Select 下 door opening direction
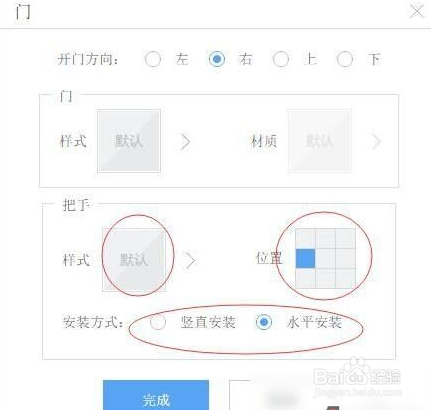Image resolution: width=431 pixels, height=410 pixels. [x=345, y=59]
